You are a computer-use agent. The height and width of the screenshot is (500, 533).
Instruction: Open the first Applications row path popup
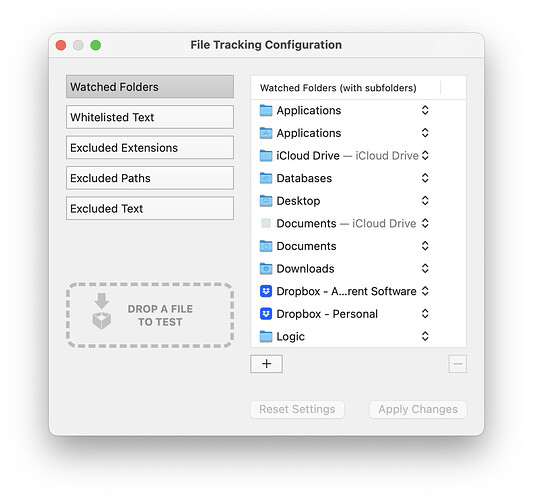click(x=425, y=110)
